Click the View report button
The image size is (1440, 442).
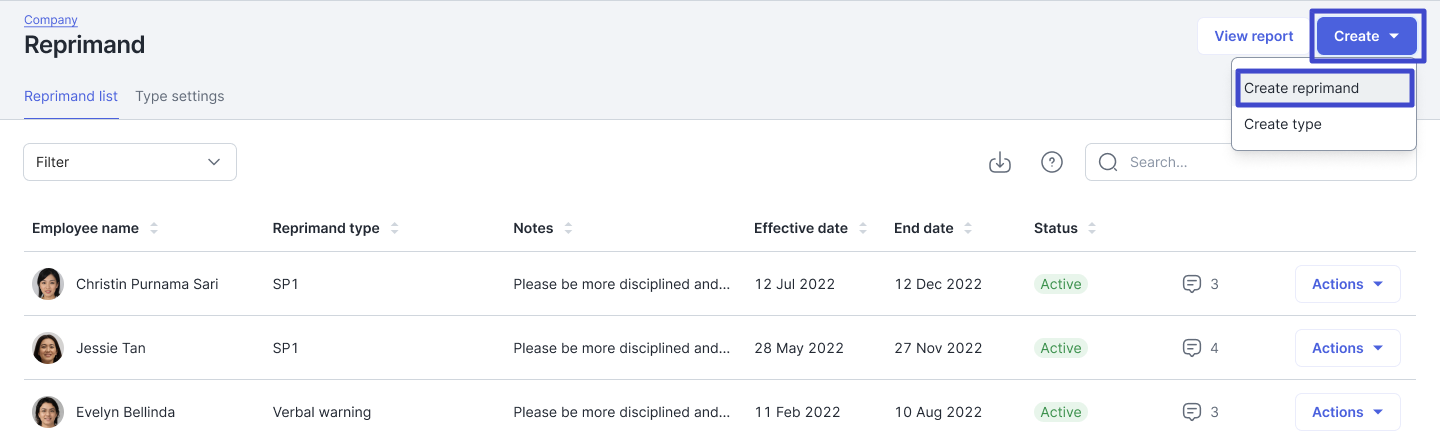1254,36
